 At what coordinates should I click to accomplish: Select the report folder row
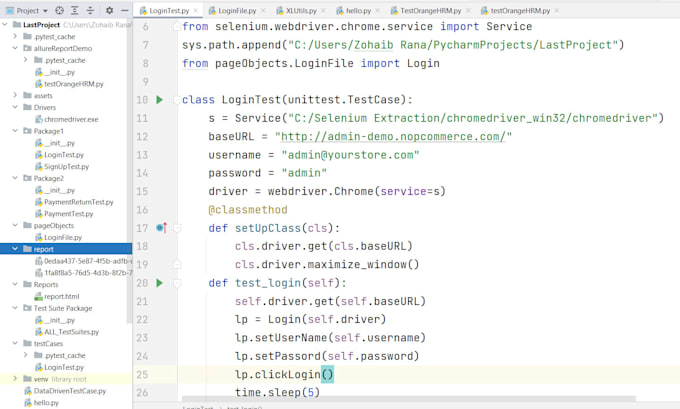click(x=66, y=249)
